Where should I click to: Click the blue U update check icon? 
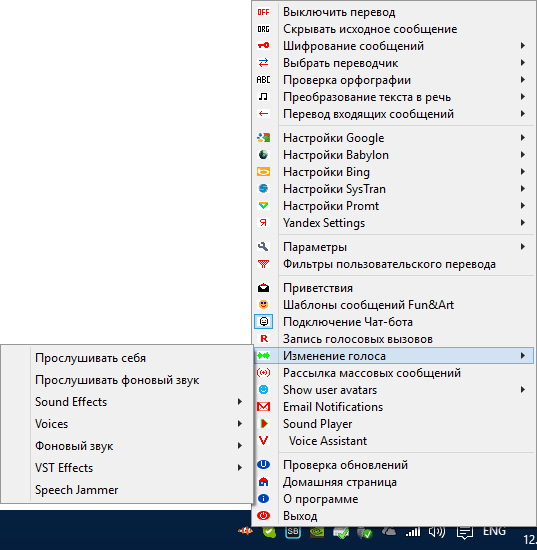[x=263, y=464]
